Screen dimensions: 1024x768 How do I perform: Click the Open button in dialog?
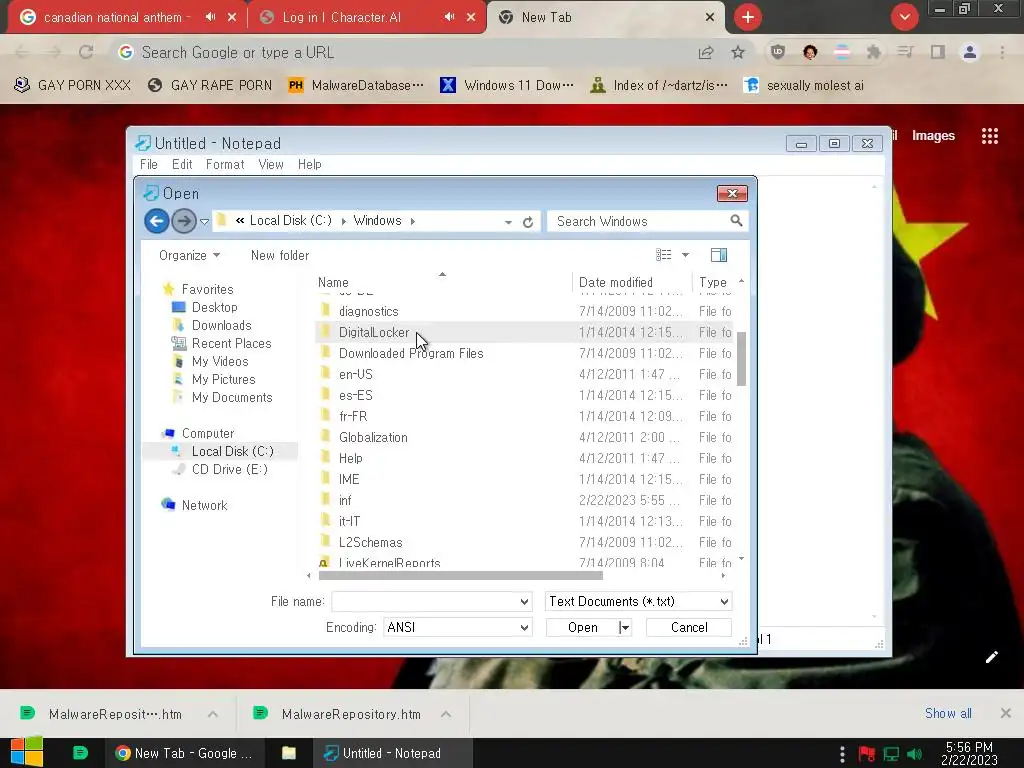(583, 628)
